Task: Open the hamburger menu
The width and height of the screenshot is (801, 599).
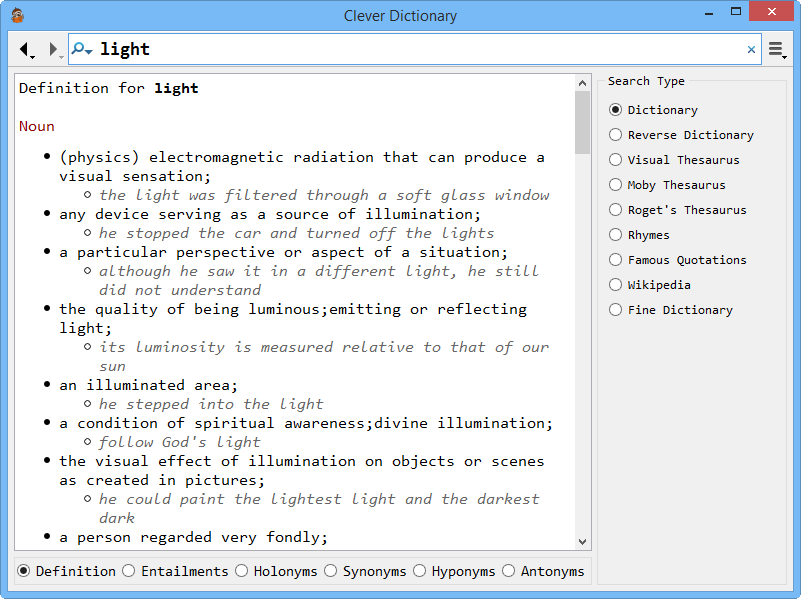Action: click(x=777, y=50)
